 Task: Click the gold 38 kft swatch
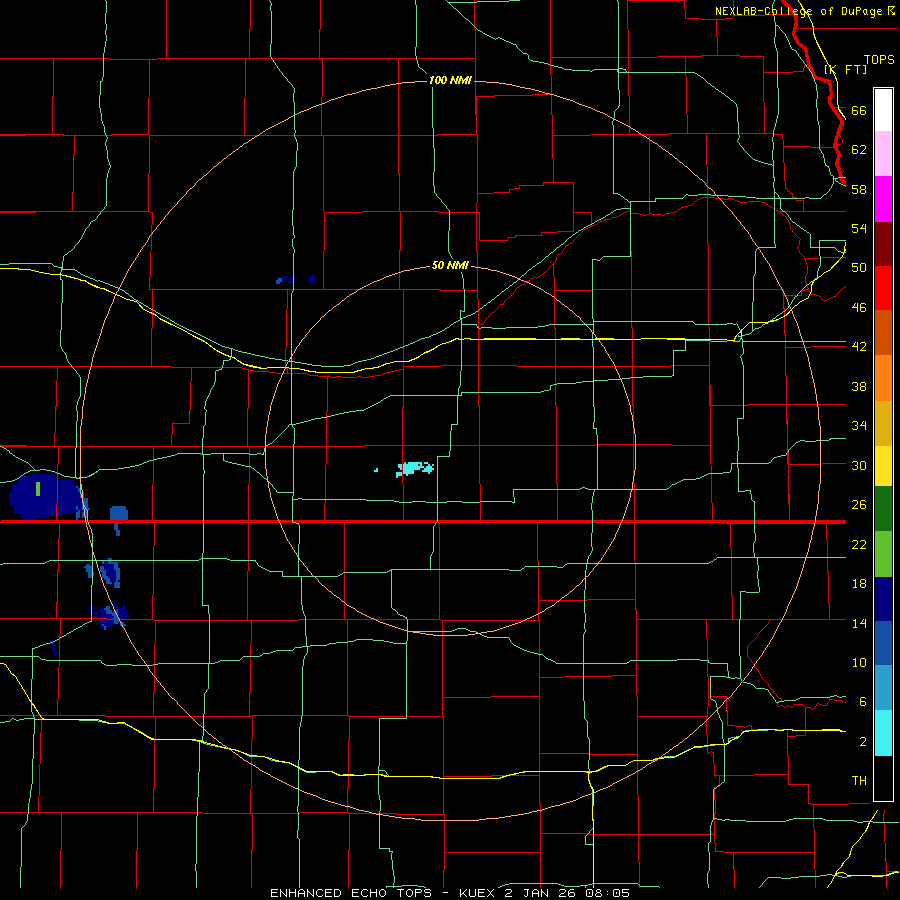(883, 423)
